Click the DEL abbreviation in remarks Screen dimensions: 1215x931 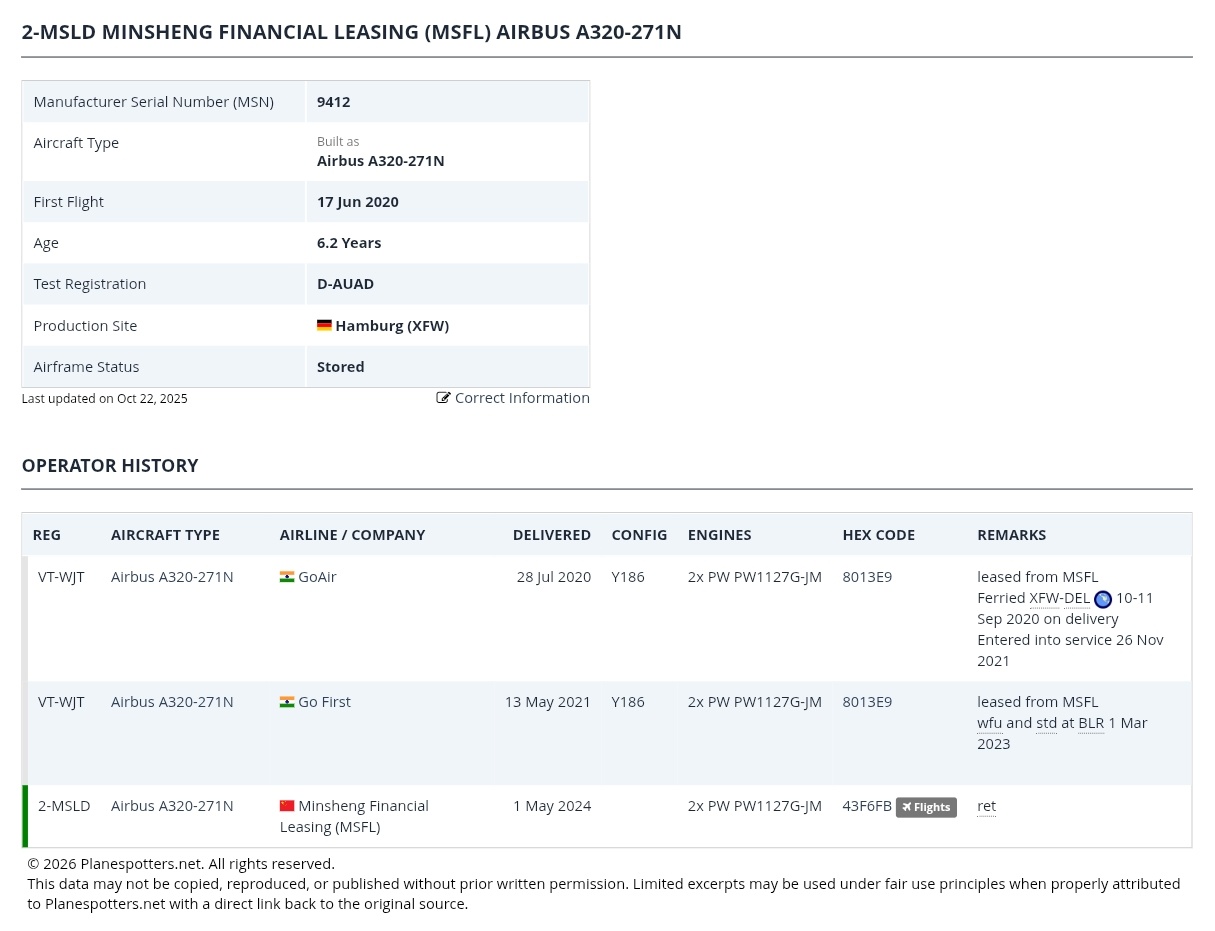pos(1077,598)
